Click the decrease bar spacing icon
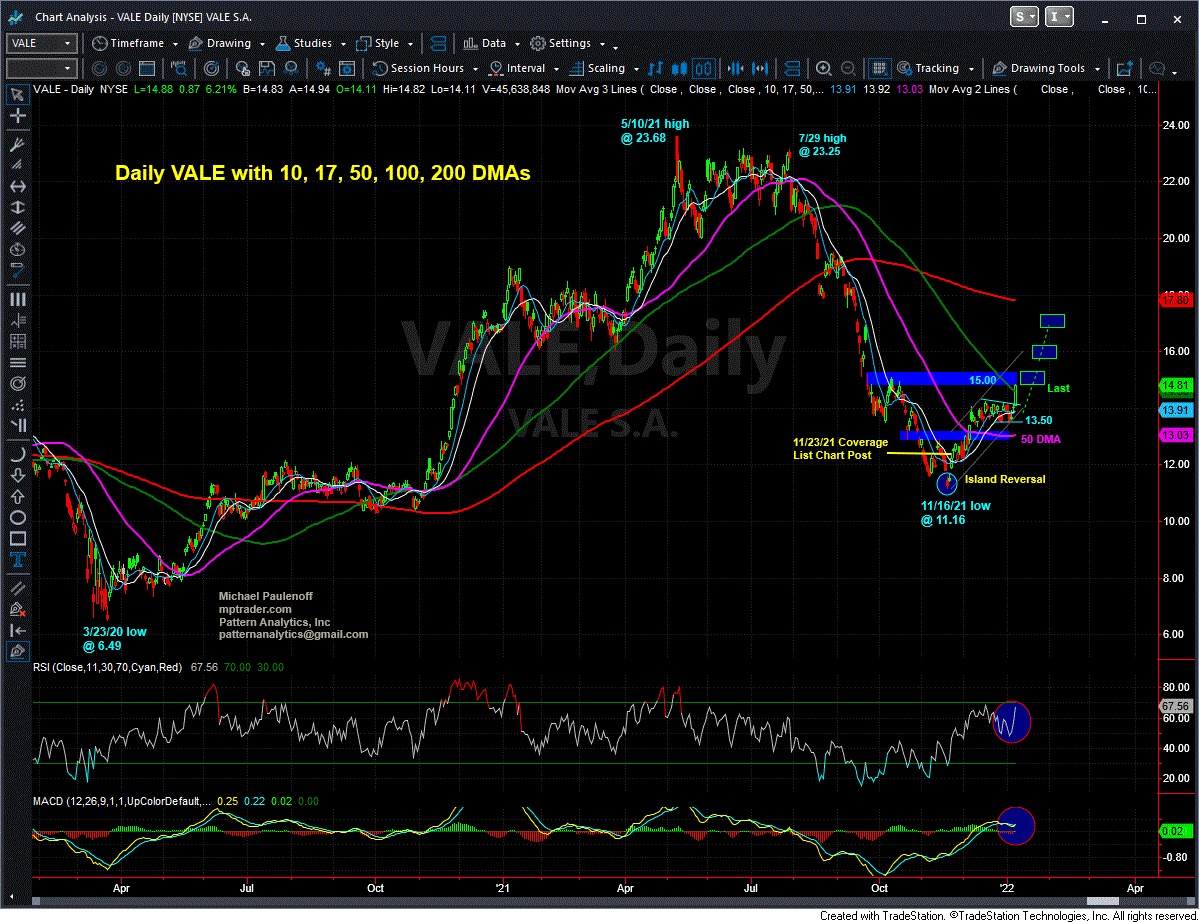1199x922 pixels. (736, 69)
